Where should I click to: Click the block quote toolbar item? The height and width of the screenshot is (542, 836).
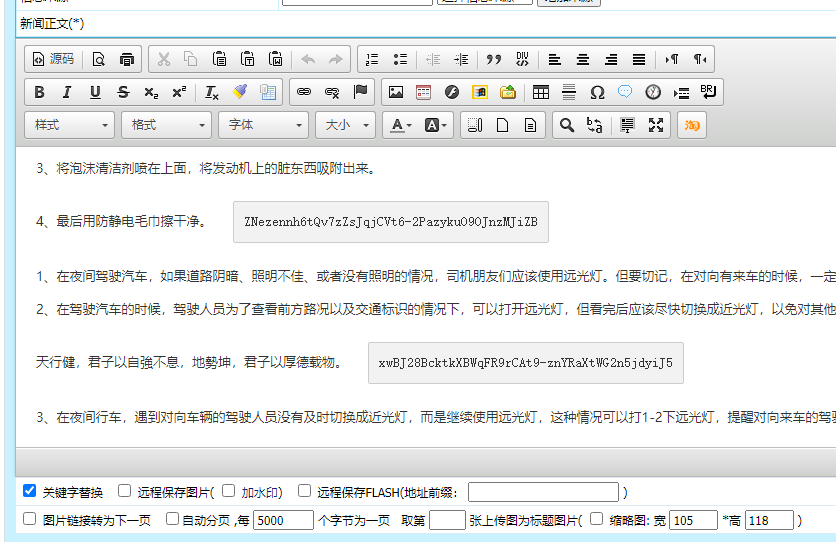pyautogui.click(x=493, y=59)
